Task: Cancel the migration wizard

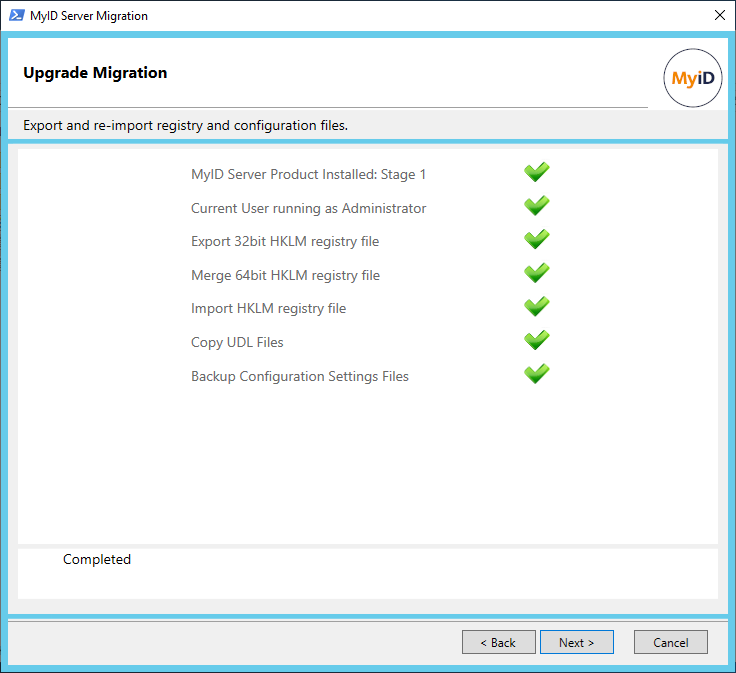Action: (670, 642)
